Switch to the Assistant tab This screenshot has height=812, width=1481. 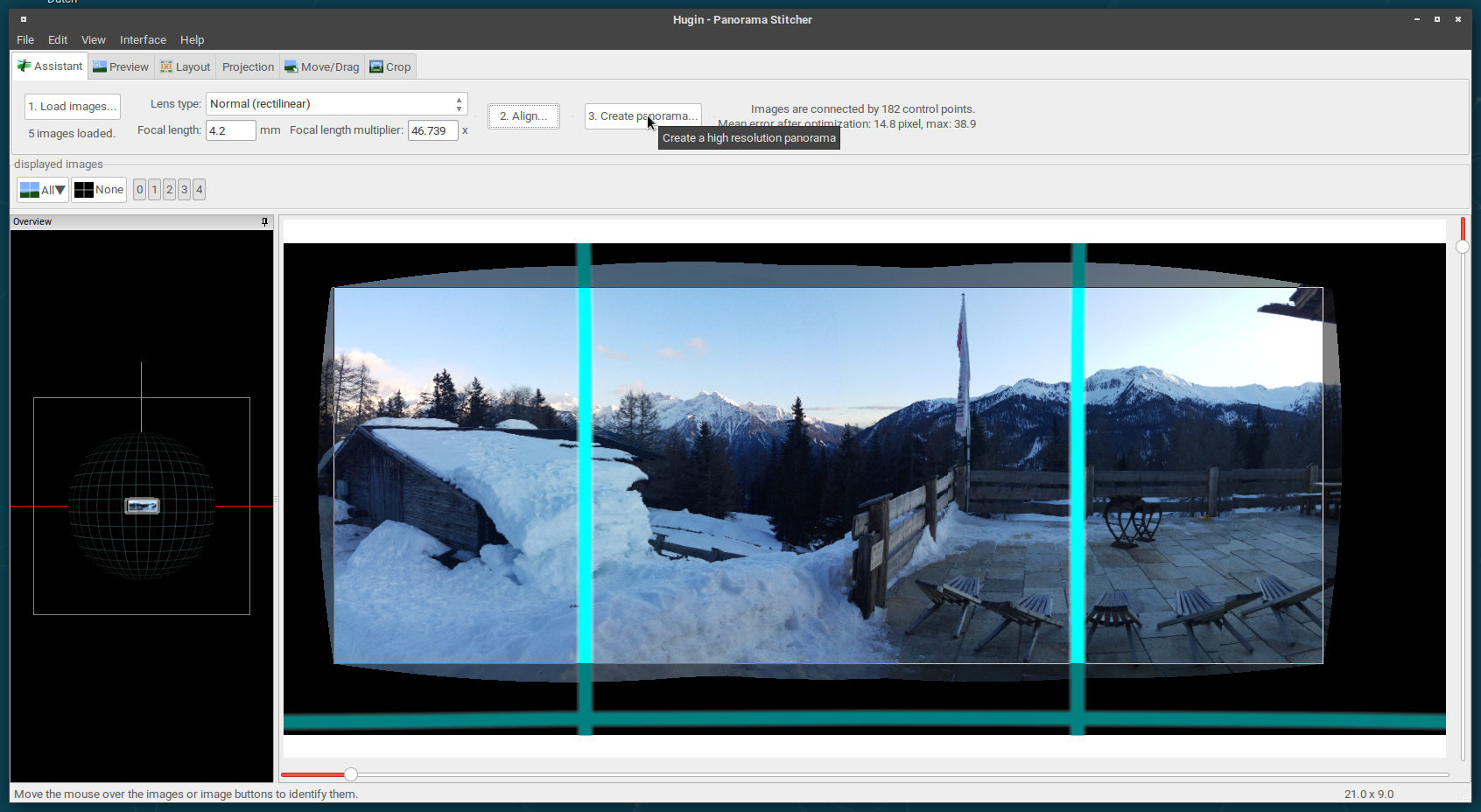(50, 66)
